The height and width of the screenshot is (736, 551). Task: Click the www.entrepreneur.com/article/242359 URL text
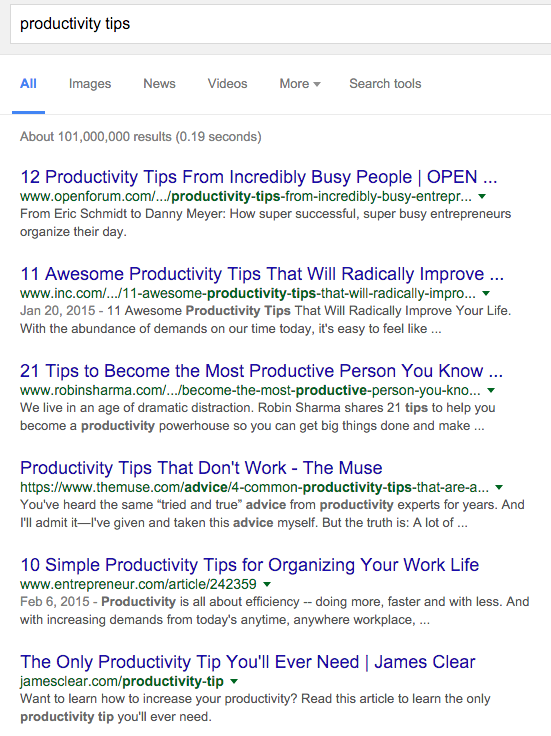coord(138,584)
